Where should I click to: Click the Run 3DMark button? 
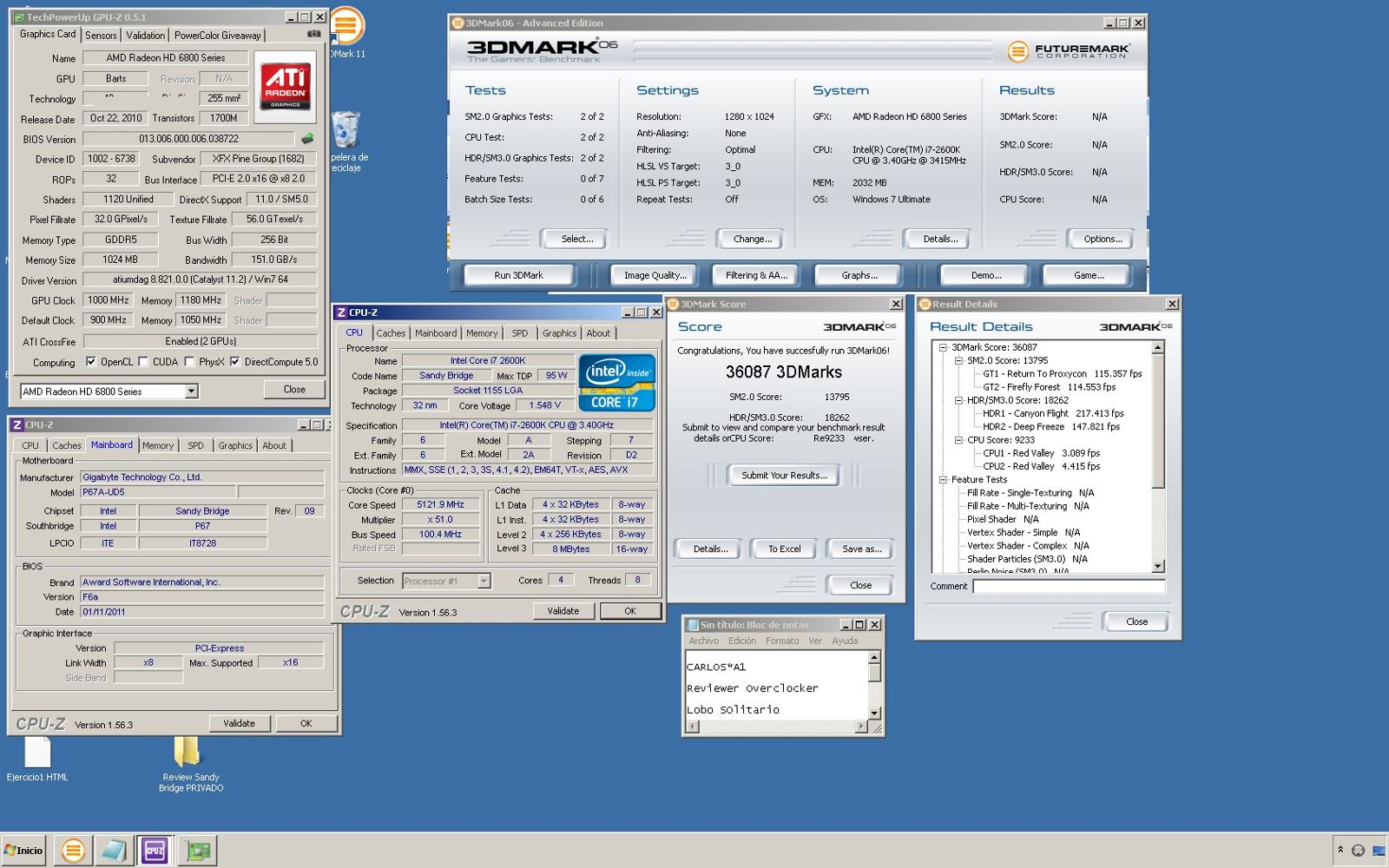point(519,275)
